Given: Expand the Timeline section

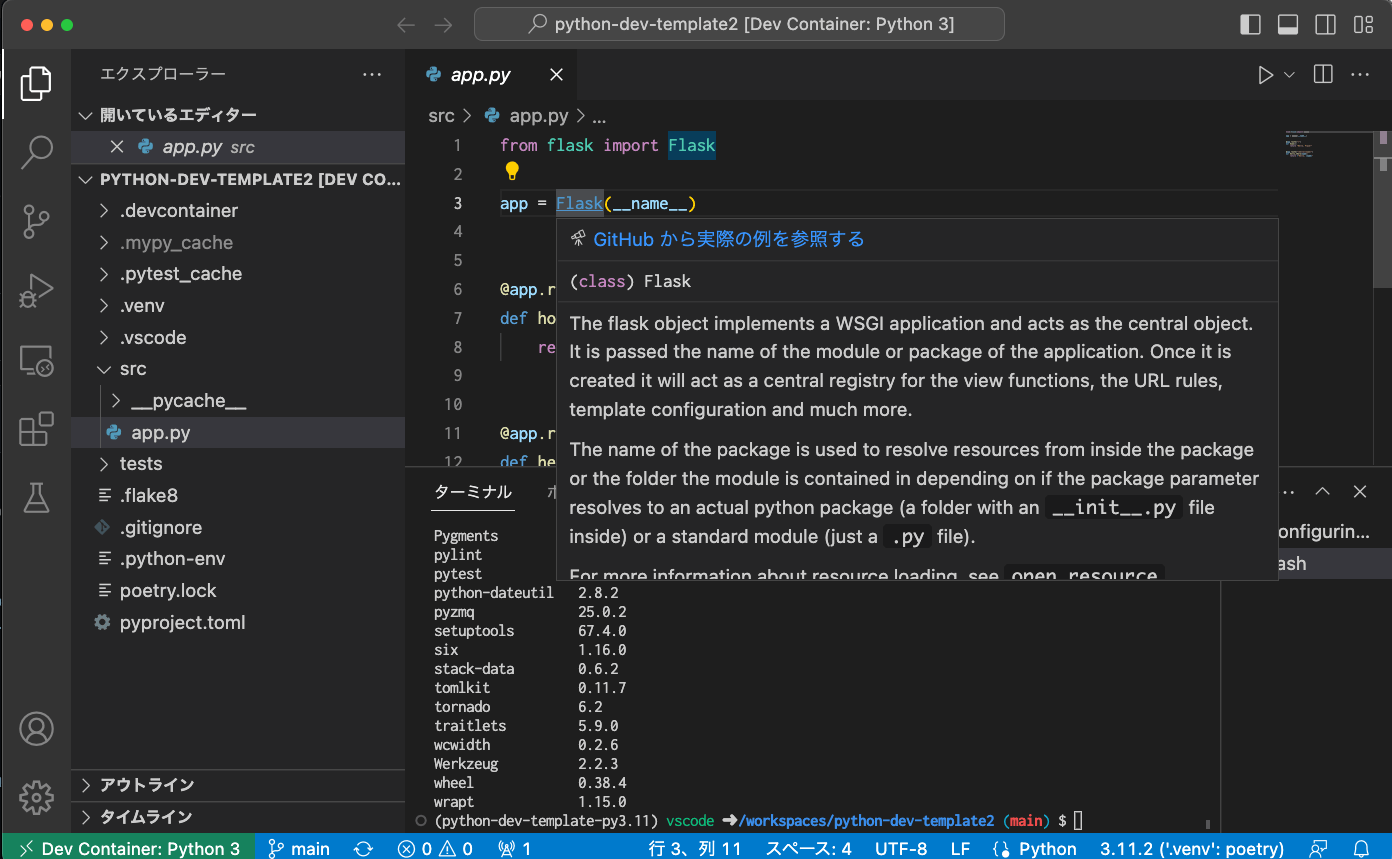Looking at the screenshot, I should tap(238, 817).
